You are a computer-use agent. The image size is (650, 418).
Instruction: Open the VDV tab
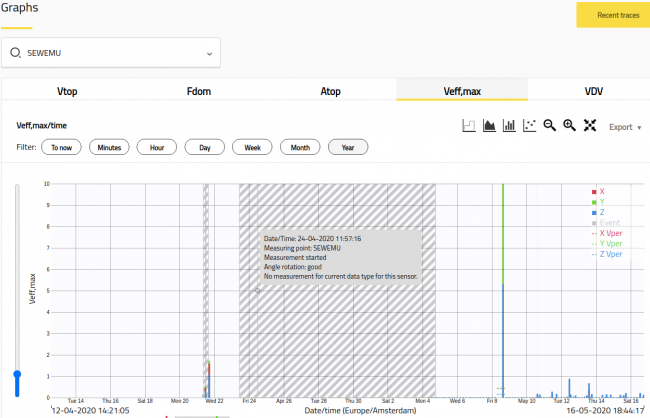coord(593,91)
